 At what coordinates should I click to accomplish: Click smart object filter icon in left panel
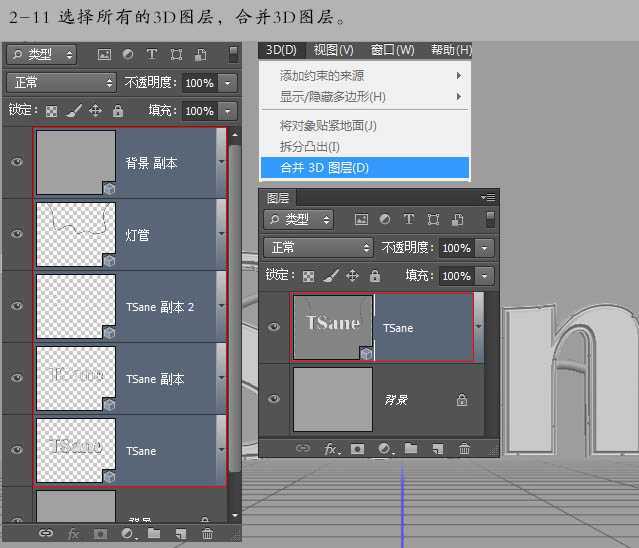[x=200, y=55]
